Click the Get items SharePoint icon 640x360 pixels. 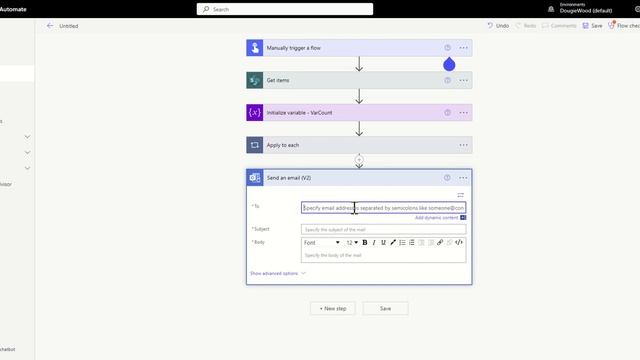(x=255, y=80)
